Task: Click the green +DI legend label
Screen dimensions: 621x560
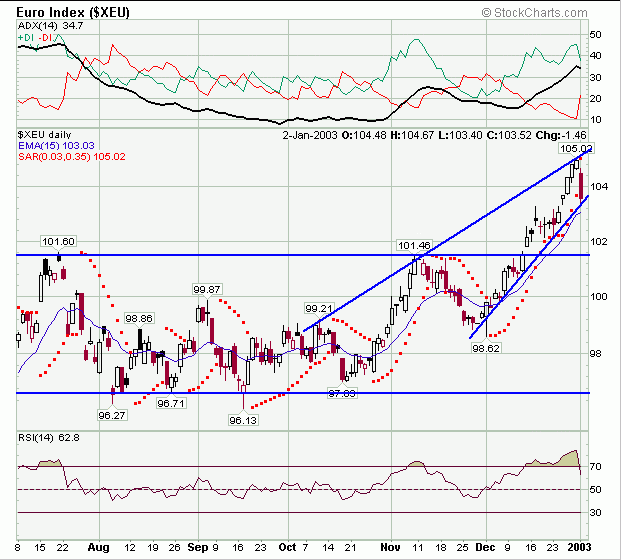Action: [26, 38]
